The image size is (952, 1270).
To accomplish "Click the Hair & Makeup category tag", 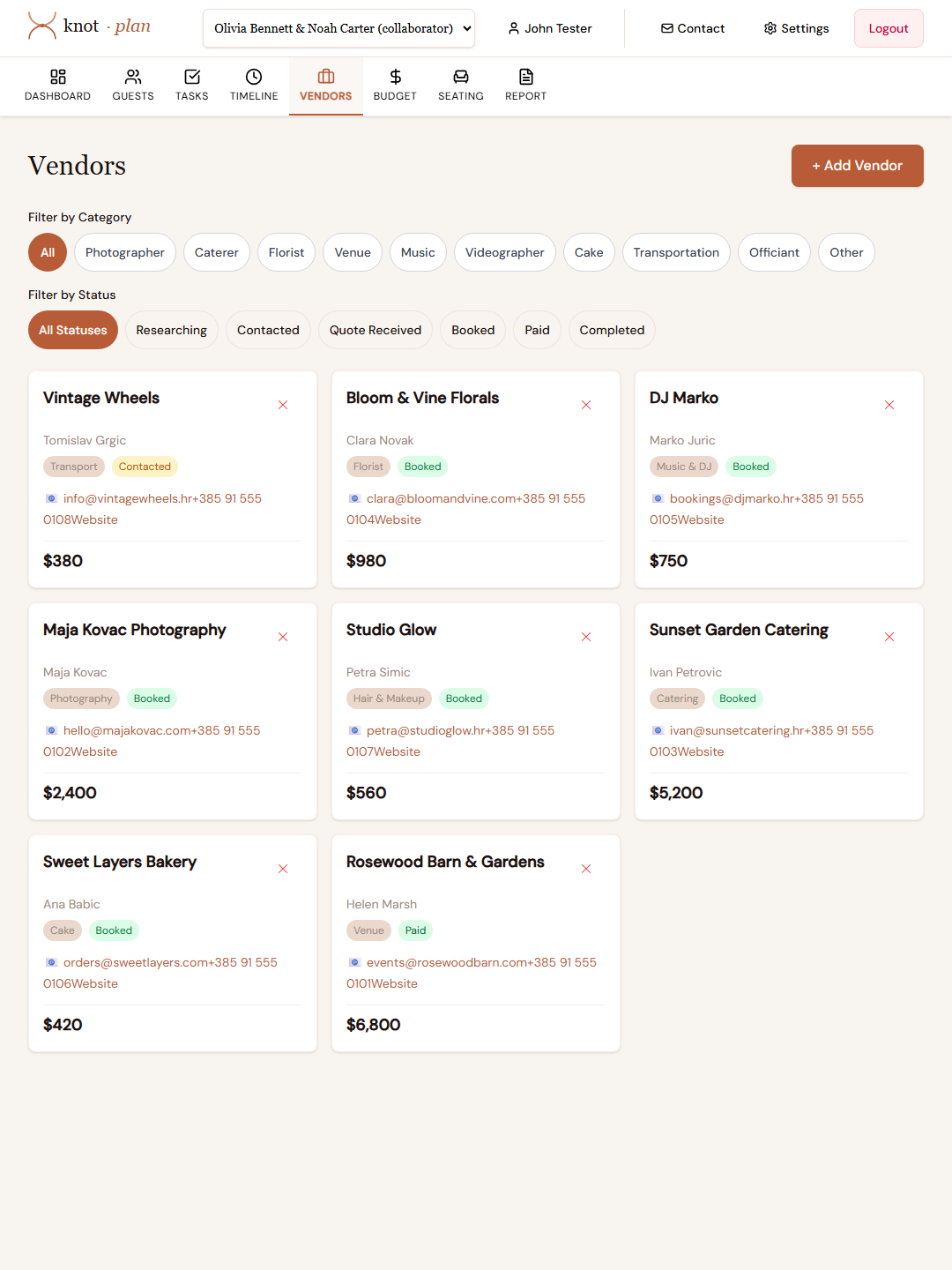I will point(389,698).
